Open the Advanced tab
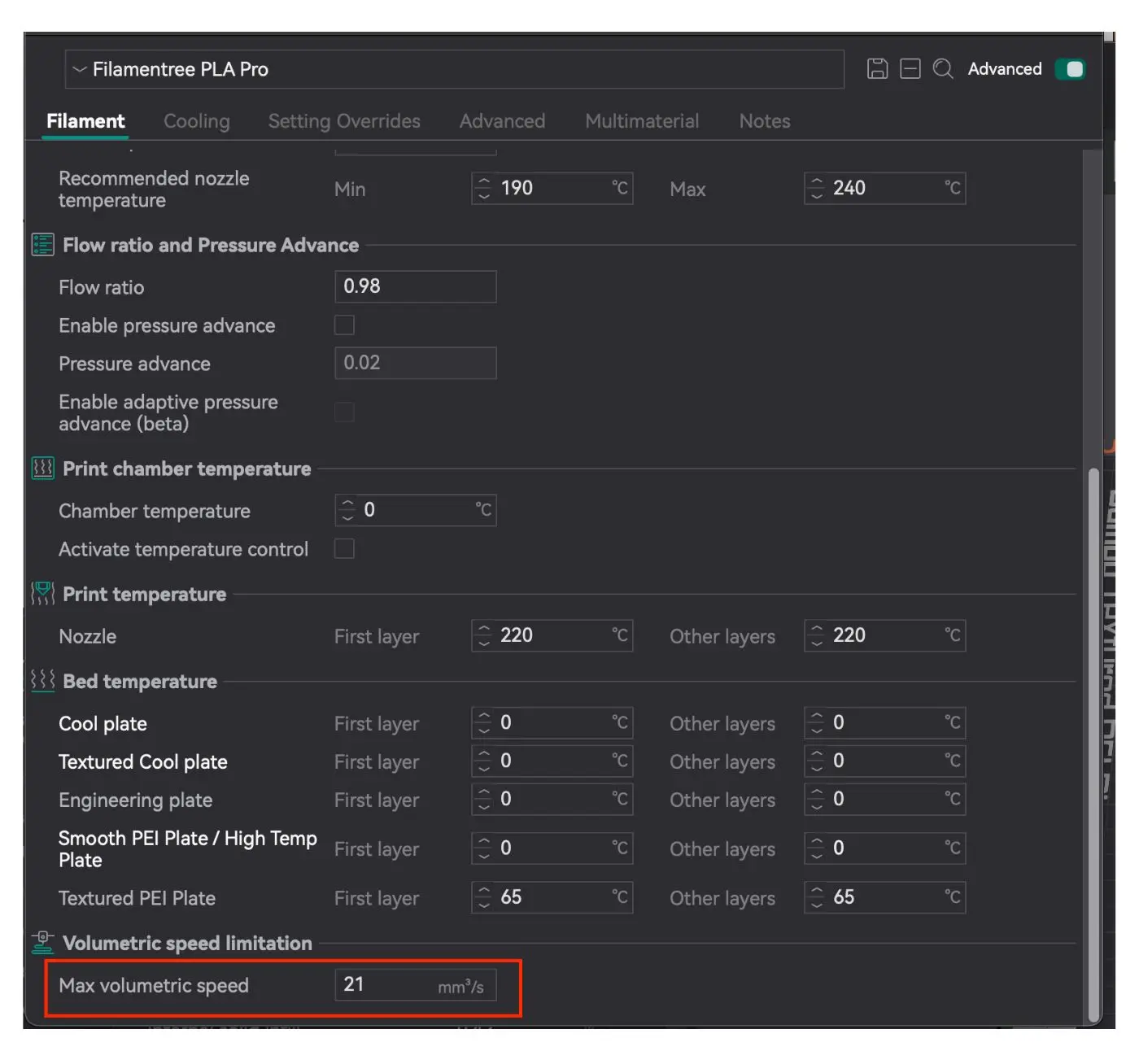 click(x=502, y=121)
